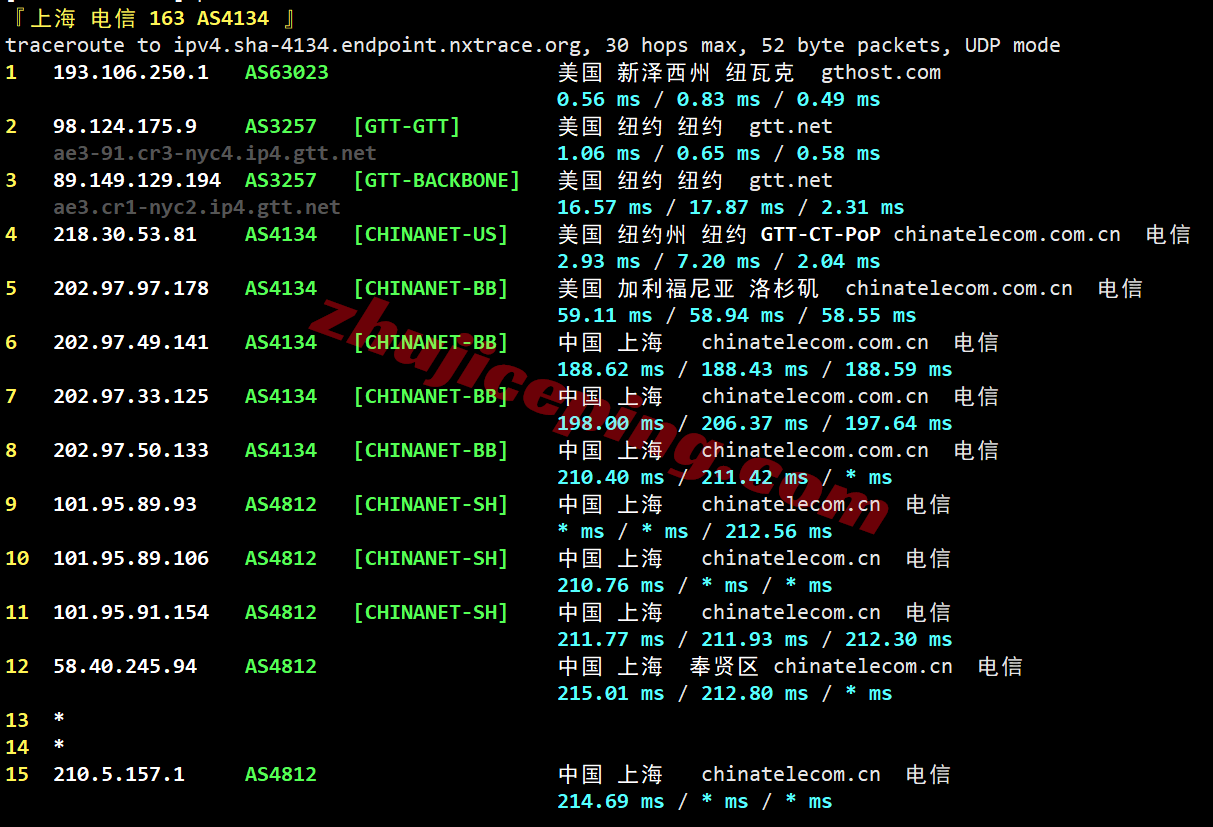
Task: Select IP address 202.97.33.125
Action: [x=131, y=396]
